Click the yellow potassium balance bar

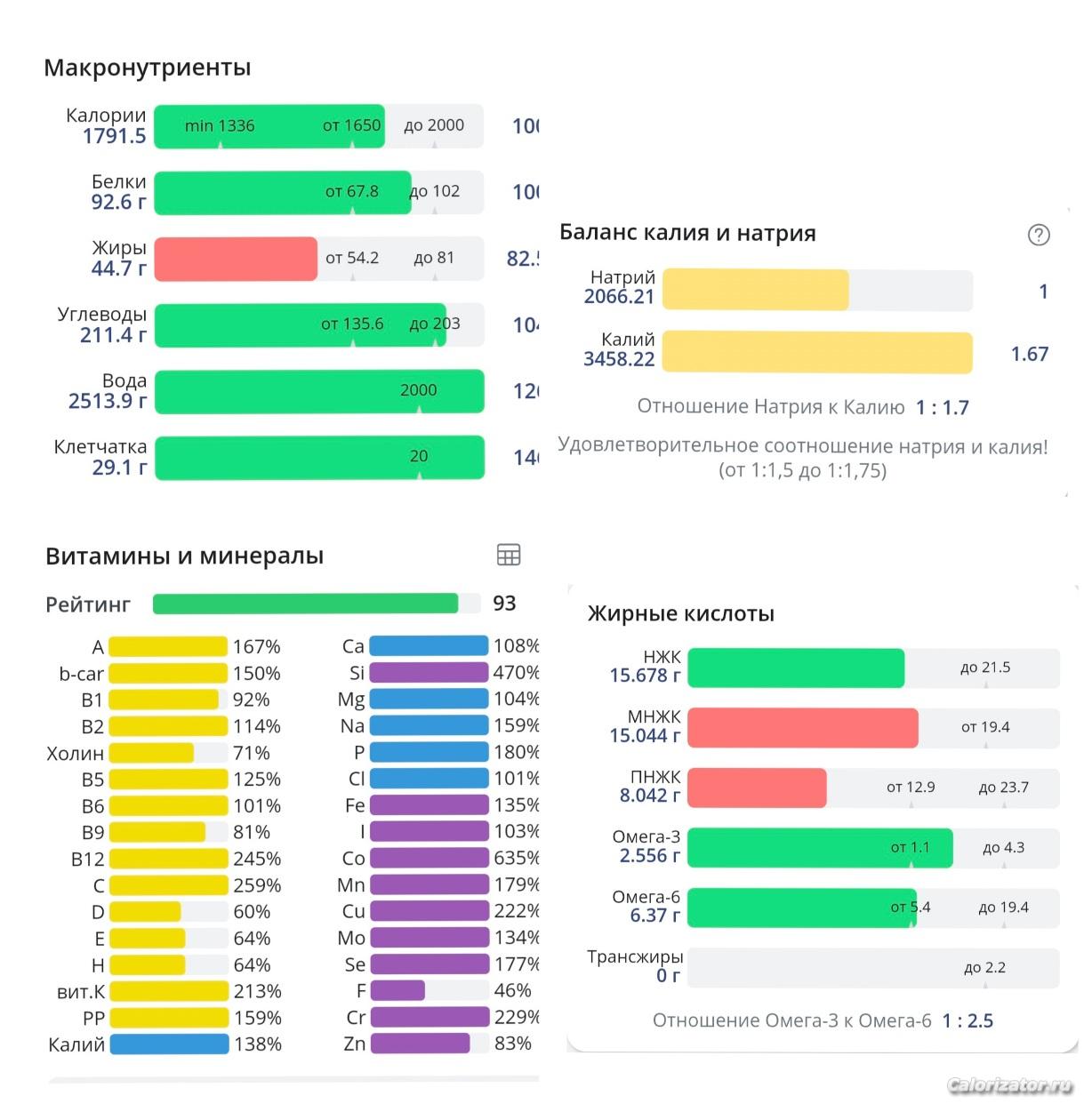[x=816, y=353]
